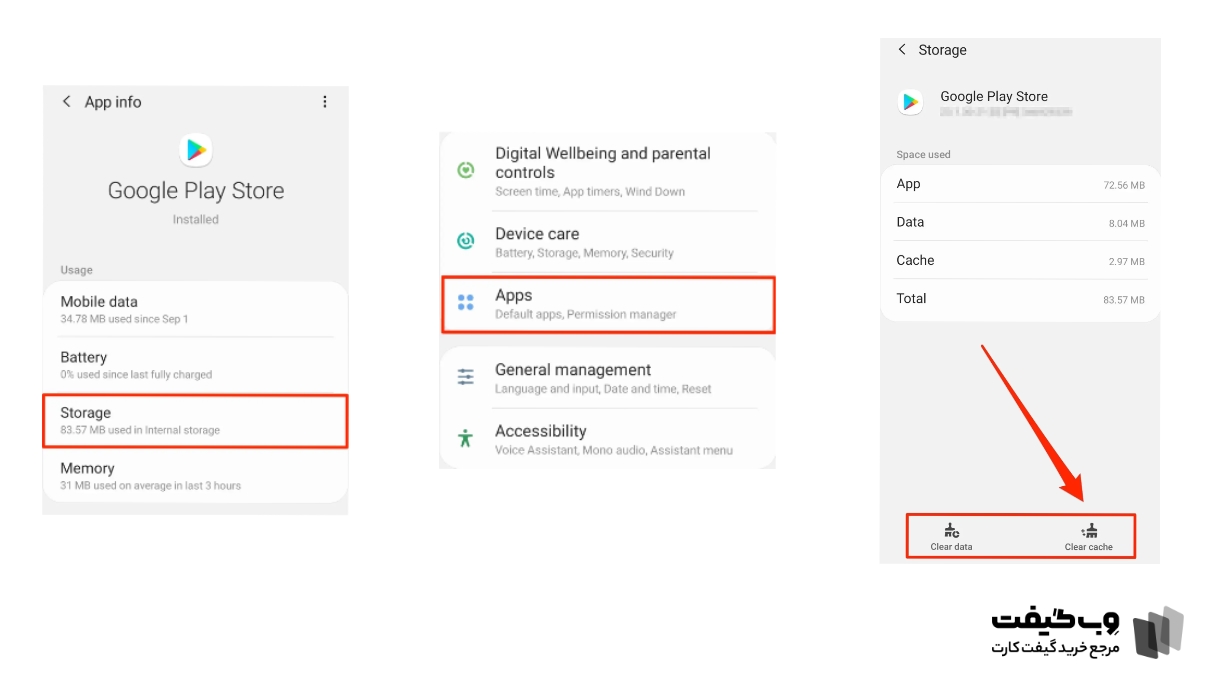Go back from the Storage screen
1215x684 pixels.
tap(902, 49)
